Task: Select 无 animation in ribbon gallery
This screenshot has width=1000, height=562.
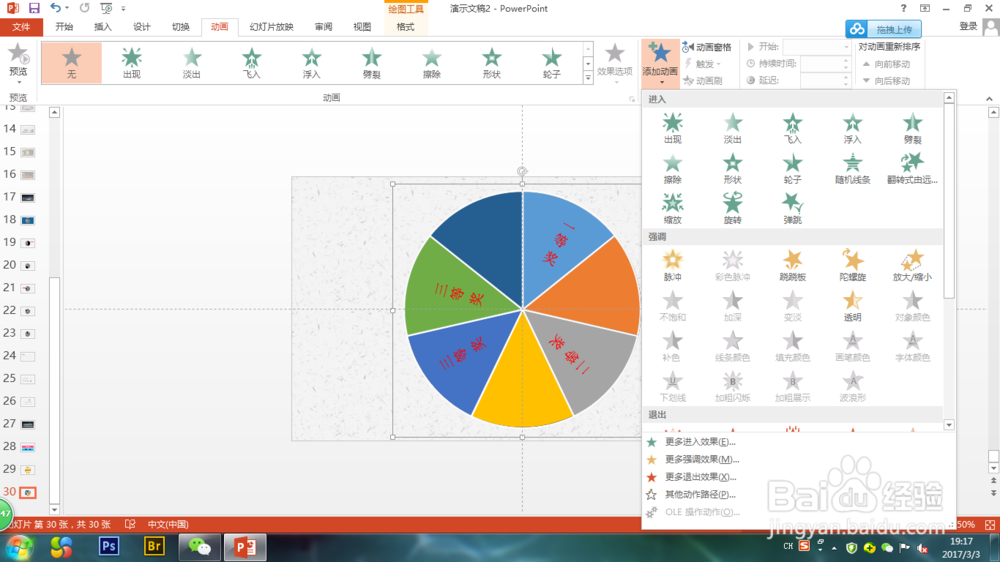Action: (71, 63)
